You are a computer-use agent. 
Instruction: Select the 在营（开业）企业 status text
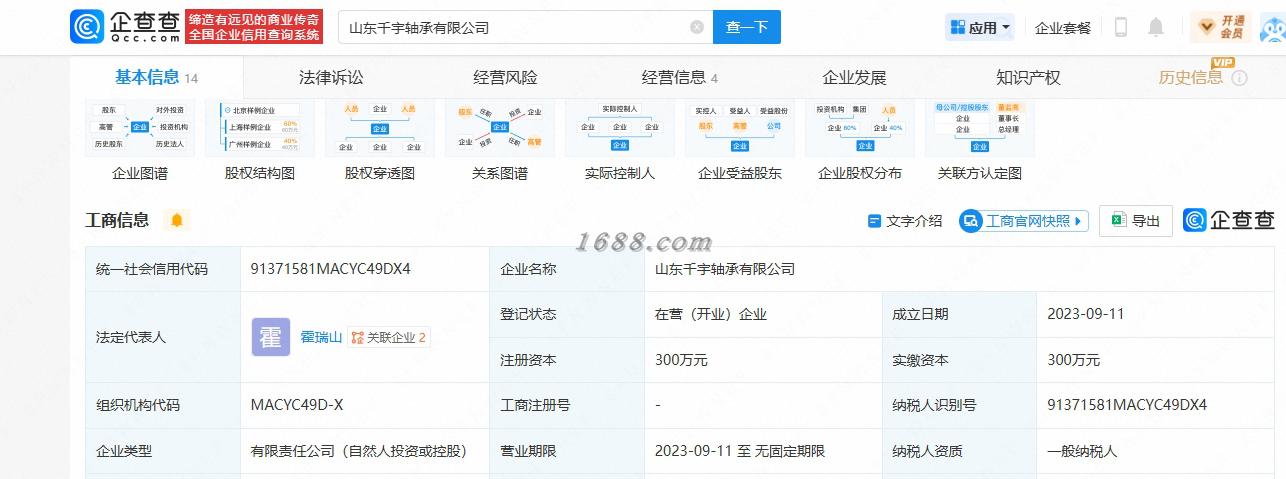pos(710,314)
